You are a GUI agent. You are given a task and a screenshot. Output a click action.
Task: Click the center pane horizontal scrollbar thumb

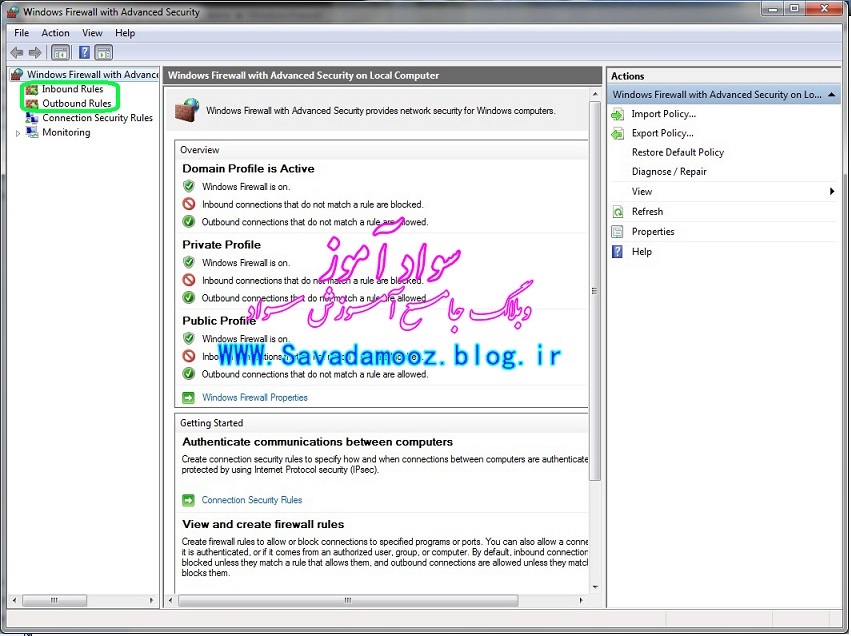coord(348,600)
